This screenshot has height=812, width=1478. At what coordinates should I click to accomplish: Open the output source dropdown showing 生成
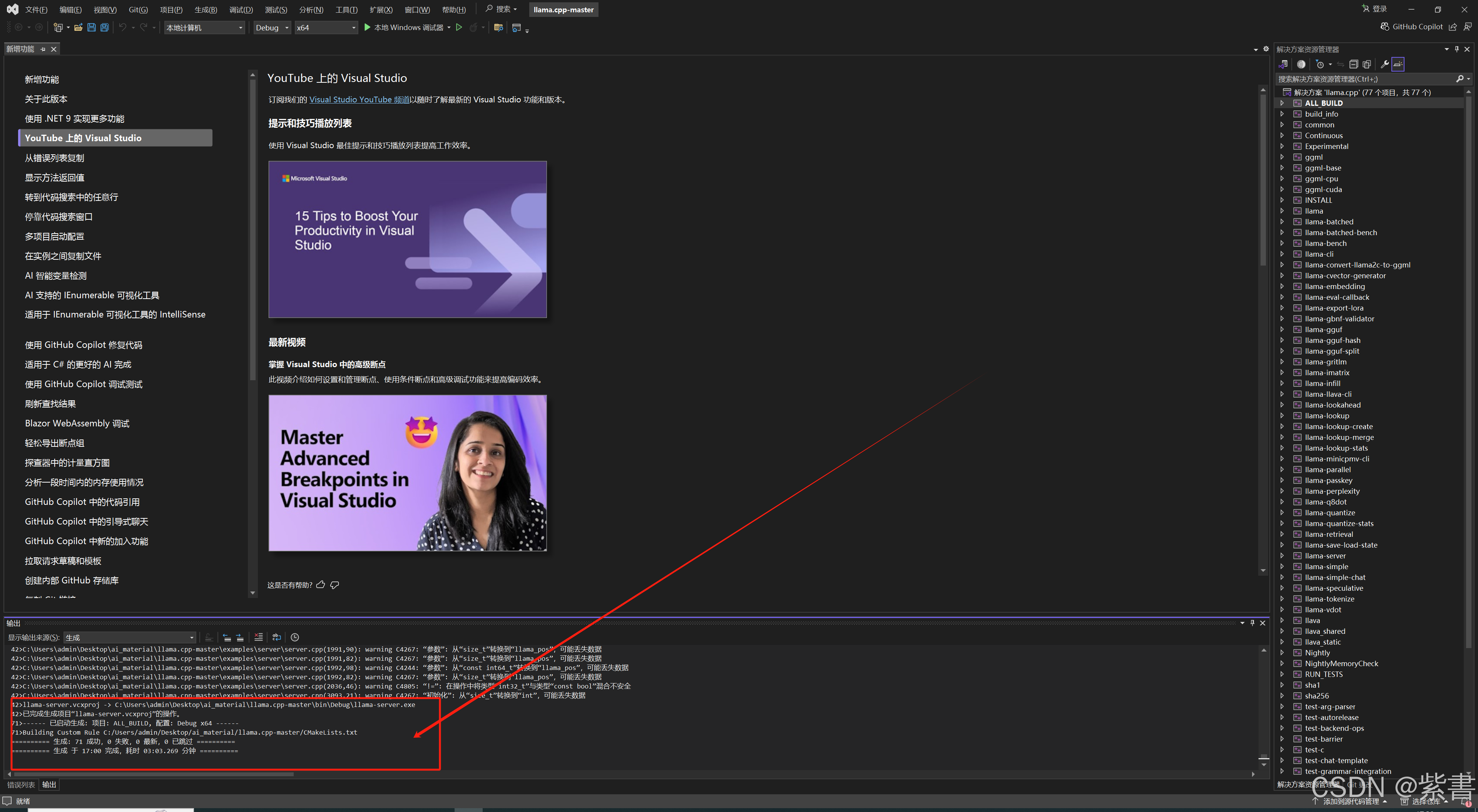[x=130, y=638]
